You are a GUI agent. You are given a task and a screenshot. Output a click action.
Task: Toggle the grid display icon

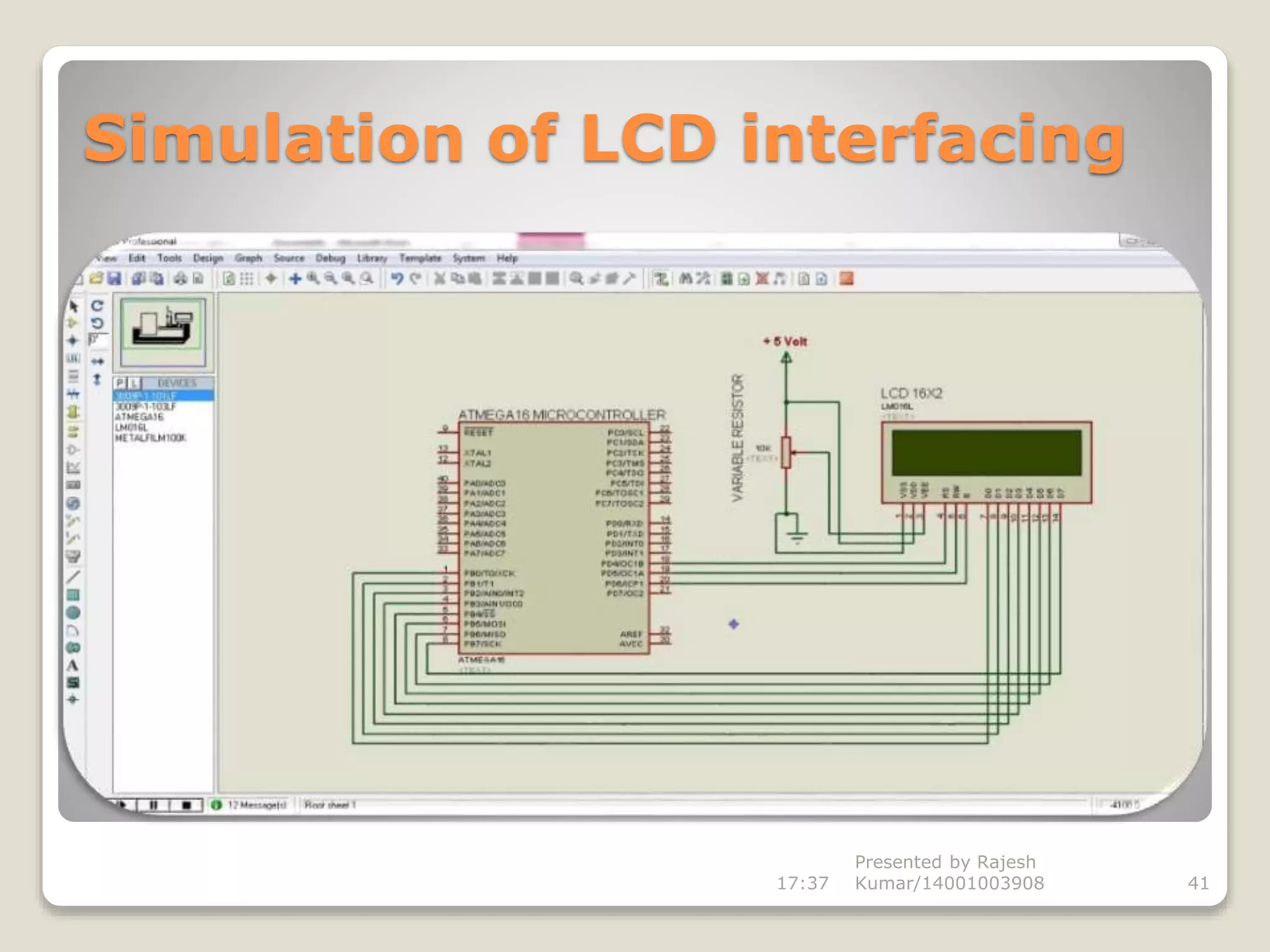(247, 279)
